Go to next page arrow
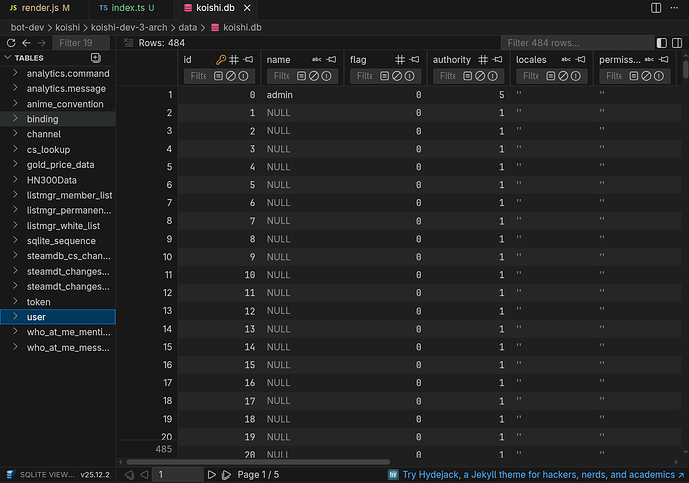Image resolution: width=689 pixels, height=483 pixels. [211, 474]
